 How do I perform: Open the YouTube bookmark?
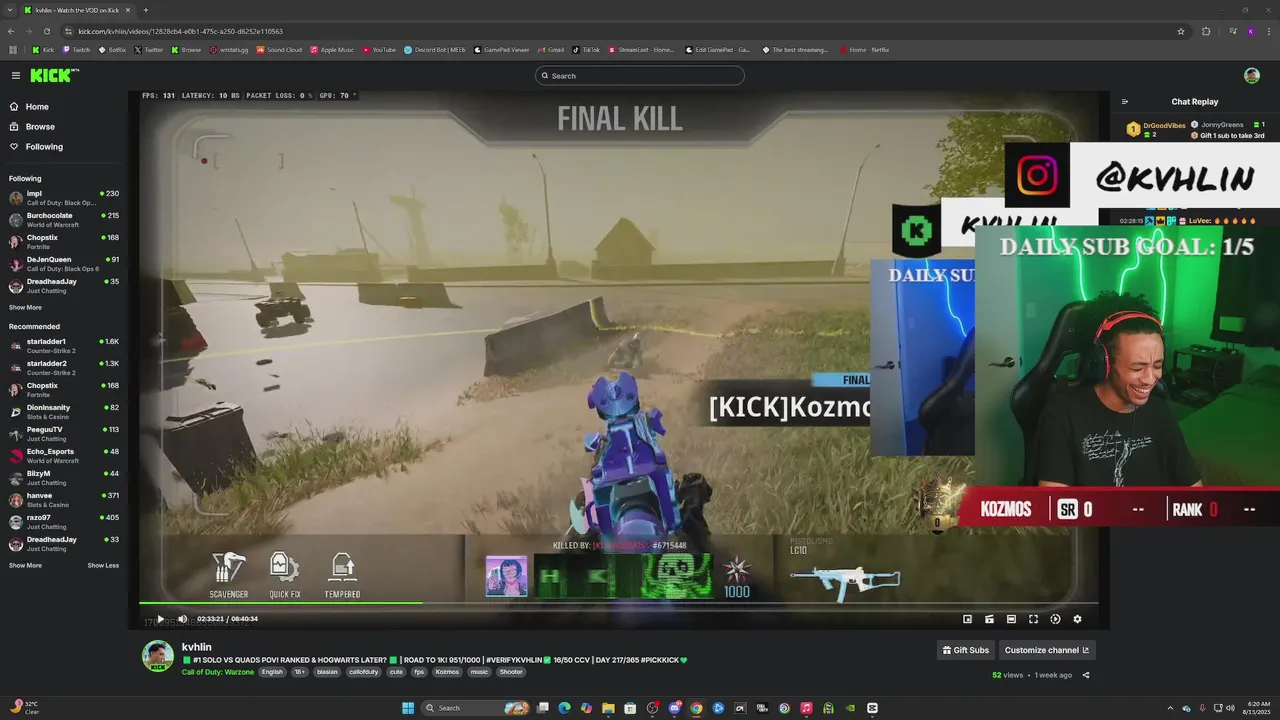click(379, 50)
